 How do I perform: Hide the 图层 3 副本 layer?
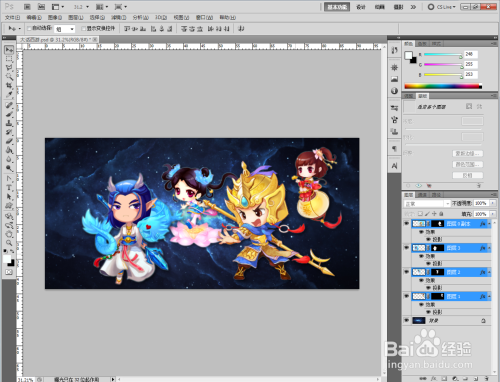[x=406, y=224]
